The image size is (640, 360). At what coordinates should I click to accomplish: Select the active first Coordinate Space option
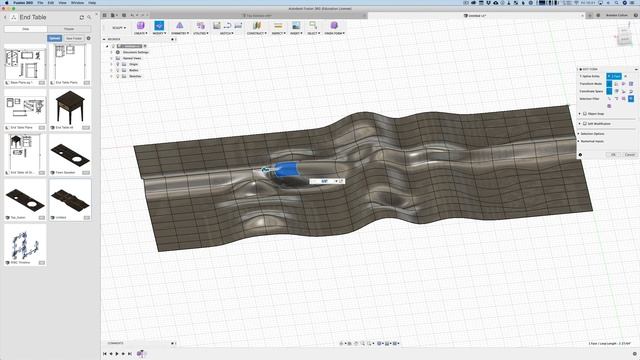point(609,91)
